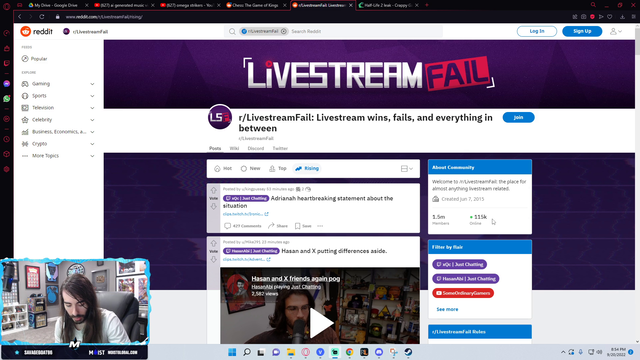Open the post layout view dropdown
The image size is (640, 360).
[407, 169]
